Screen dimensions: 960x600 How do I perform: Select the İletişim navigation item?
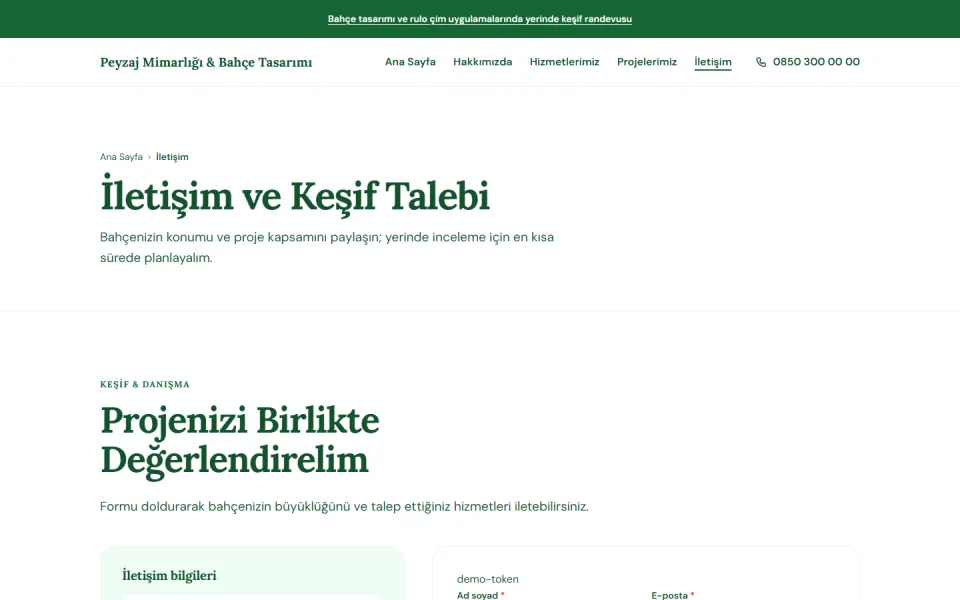[x=713, y=62]
